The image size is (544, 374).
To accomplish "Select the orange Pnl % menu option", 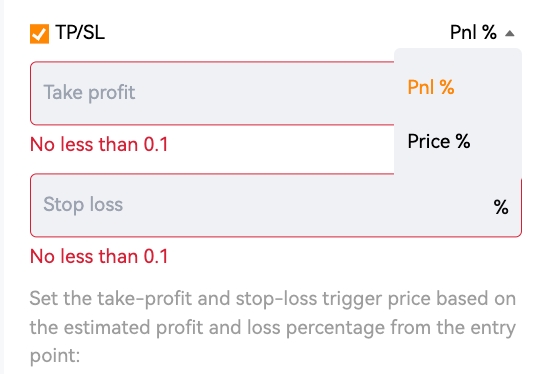I will coord(431,87).
